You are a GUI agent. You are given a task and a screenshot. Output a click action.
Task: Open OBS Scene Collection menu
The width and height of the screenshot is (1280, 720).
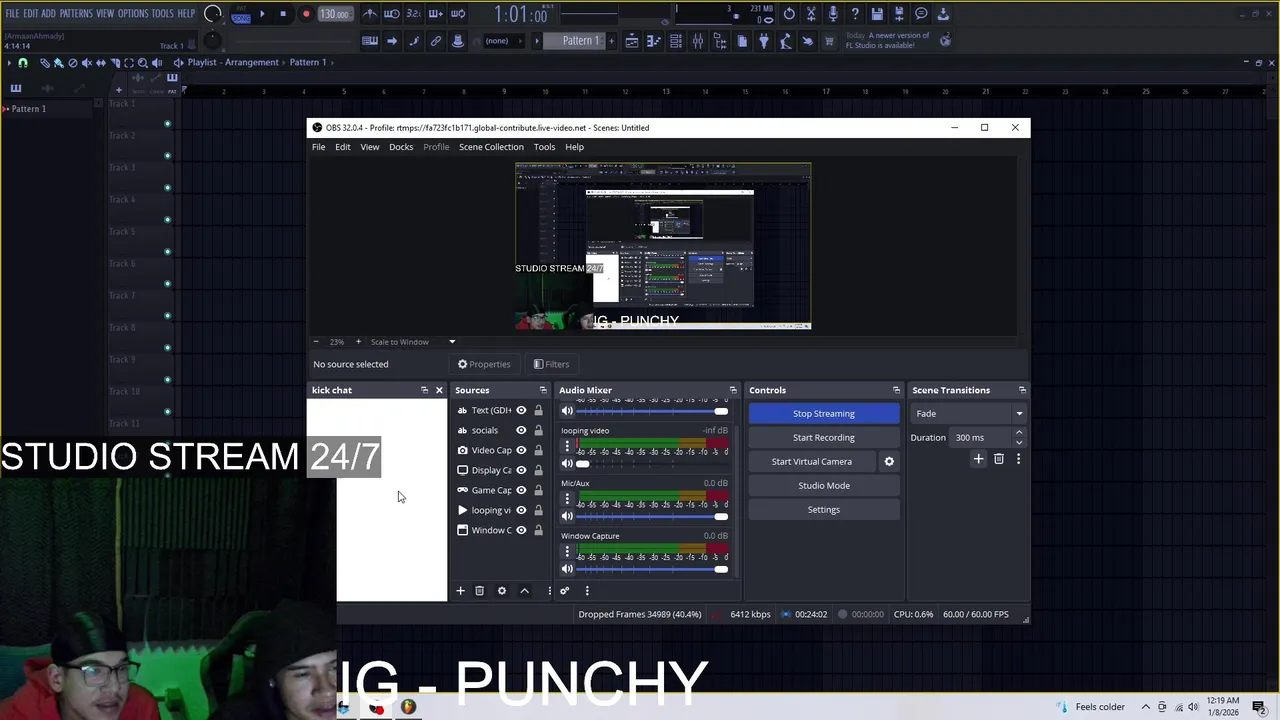(491, 147)
